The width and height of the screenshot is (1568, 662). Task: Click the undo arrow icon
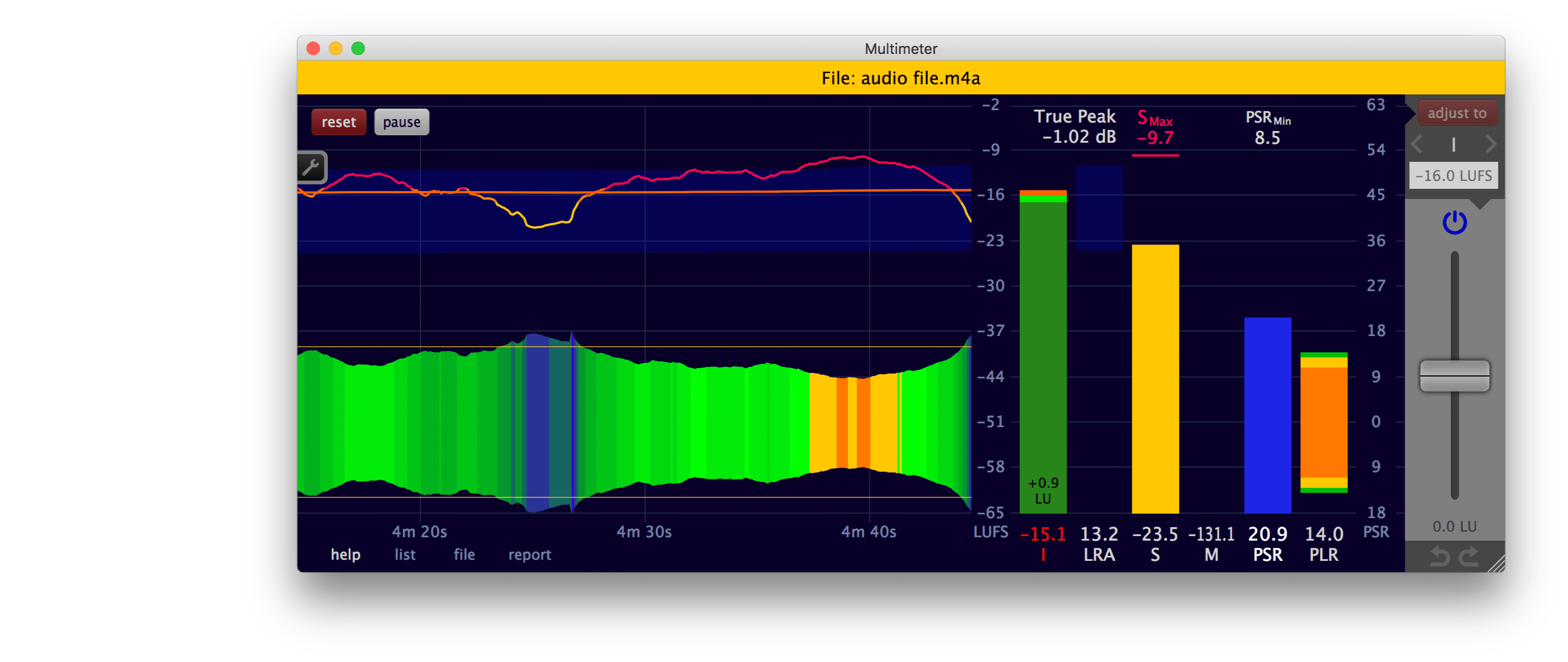[1439, 556]
